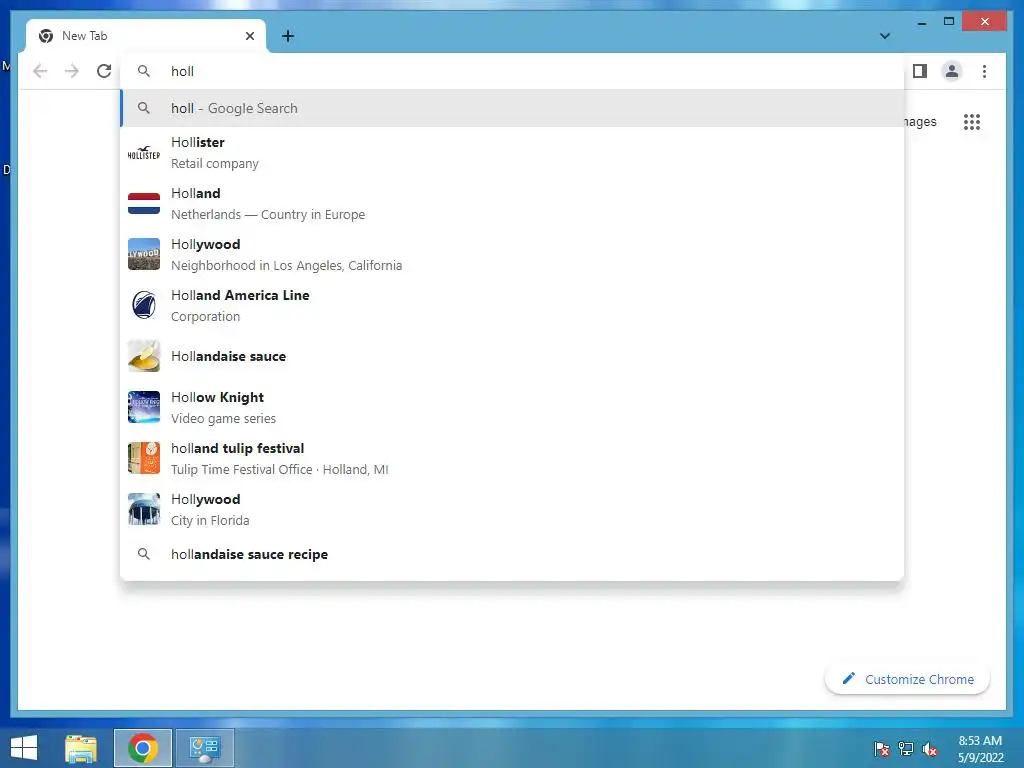
Task: Click the Hollandaise sauce picture thumbnail
Action: click(x=144, y=356)
